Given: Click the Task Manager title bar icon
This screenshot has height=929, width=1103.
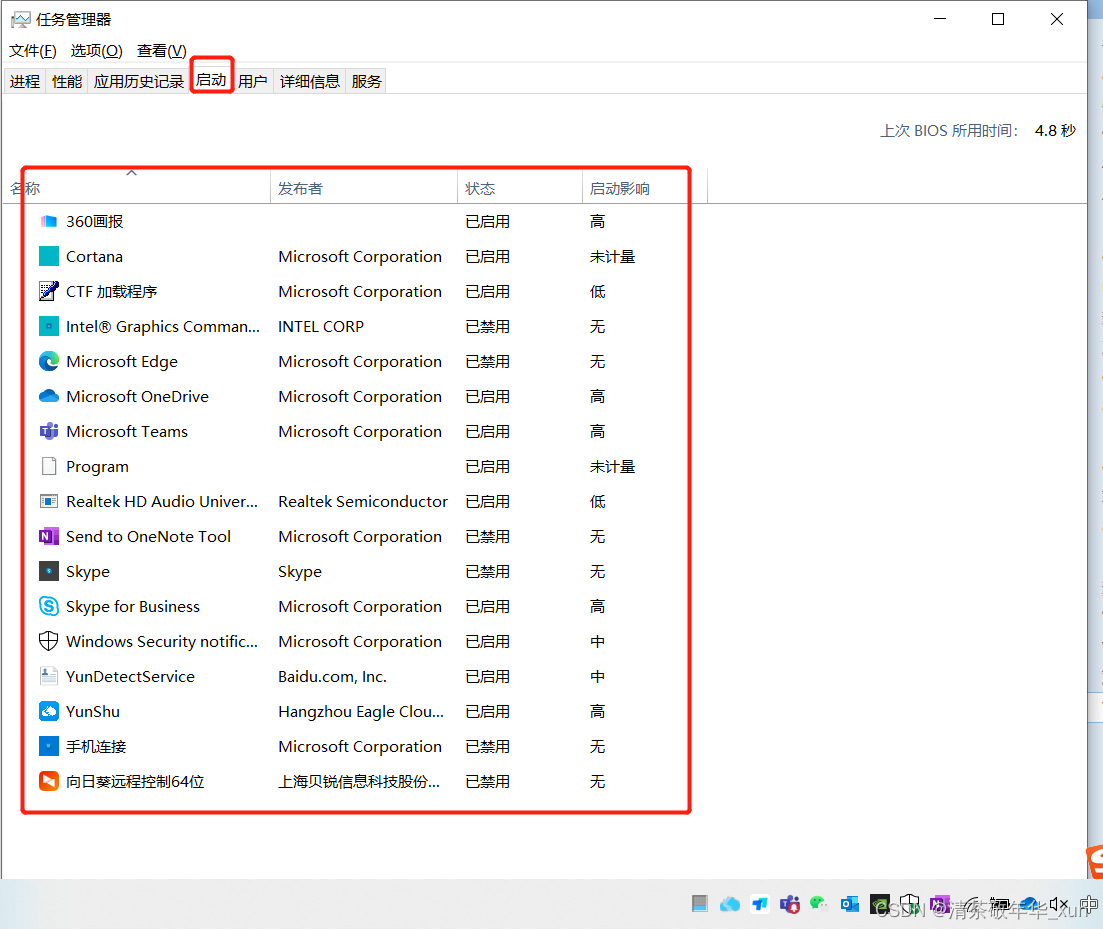Looking at the screenshot, I should [x=20, y=20].
